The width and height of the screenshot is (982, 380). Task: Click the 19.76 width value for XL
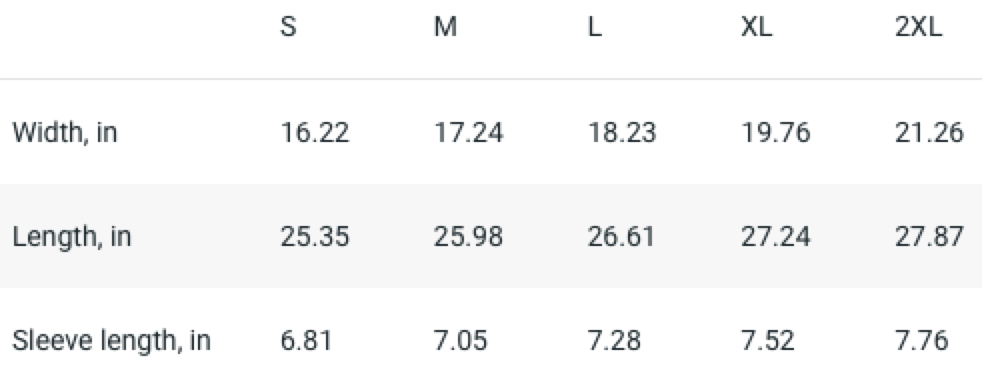point(775,133)
